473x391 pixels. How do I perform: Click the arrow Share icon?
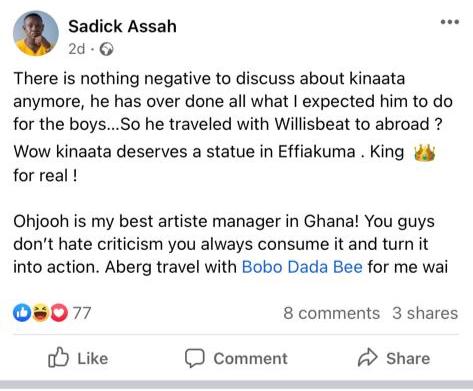(368, 357)
